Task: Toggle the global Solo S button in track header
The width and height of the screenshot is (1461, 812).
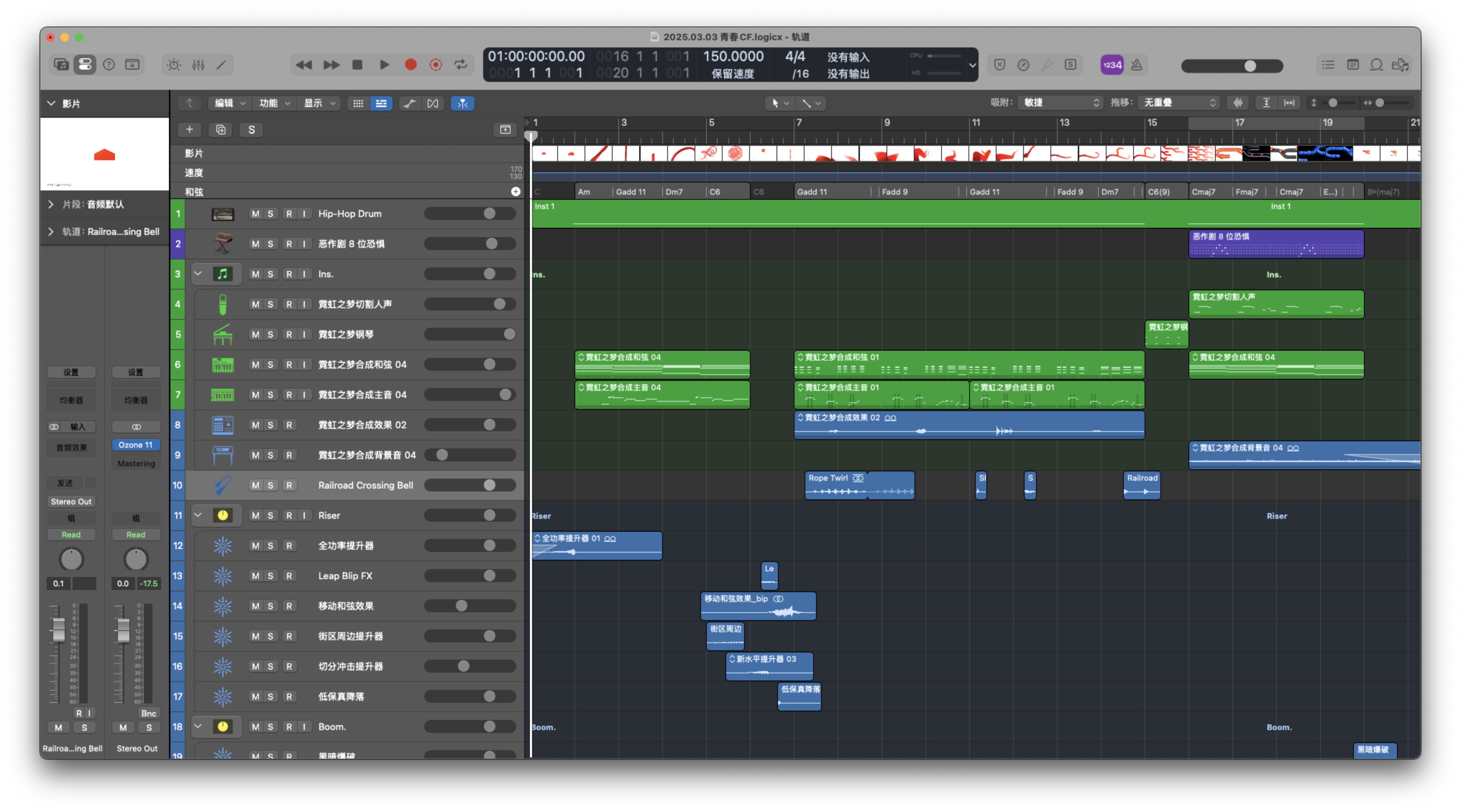Action: (x=251, y=130)
